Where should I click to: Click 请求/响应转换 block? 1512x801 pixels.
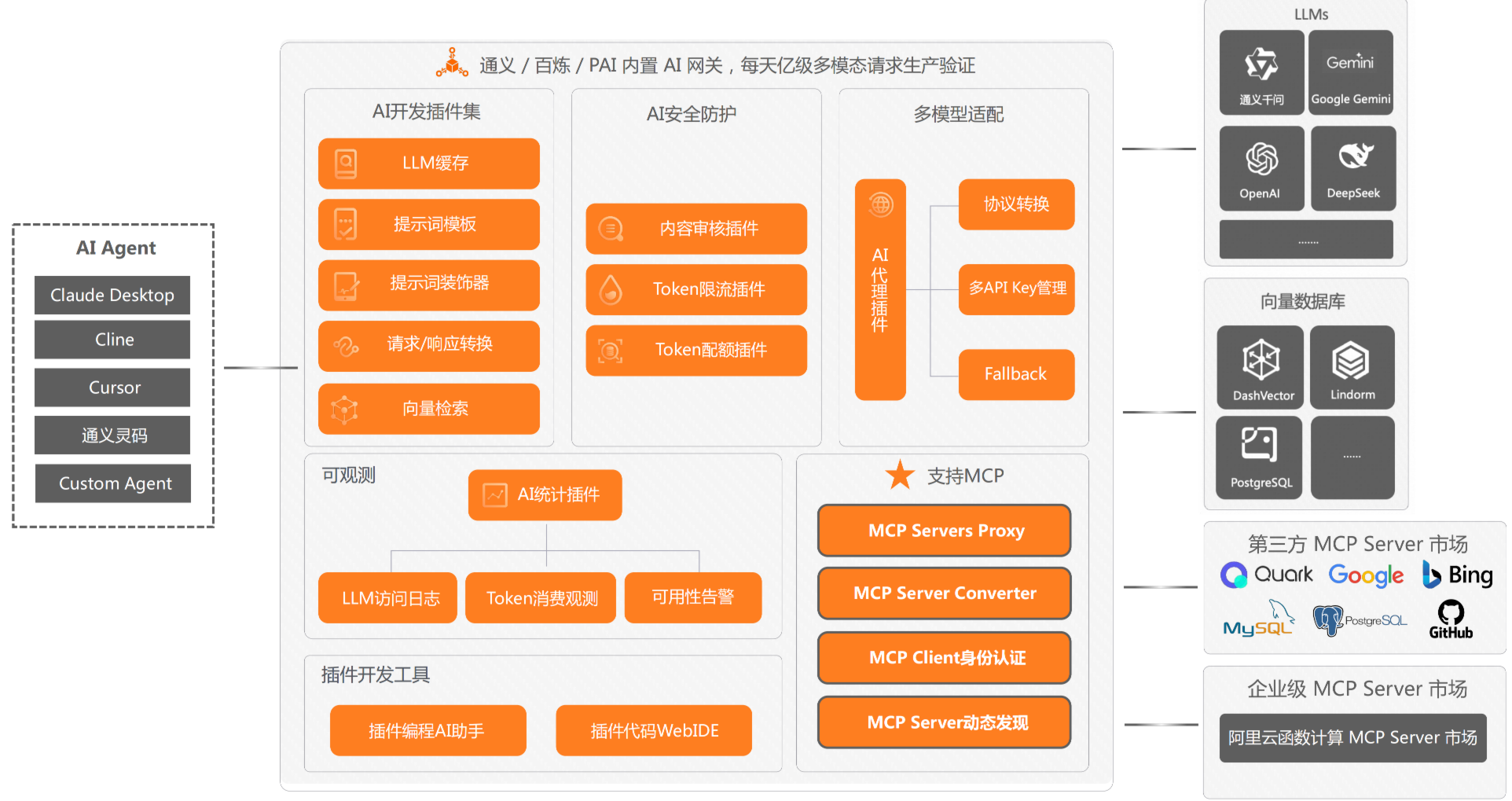[x=429, y=346]
